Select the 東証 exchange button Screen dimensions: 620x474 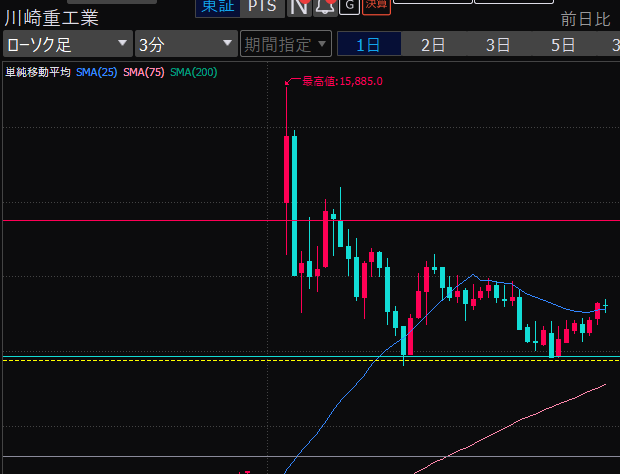click(x=217, y=6)
